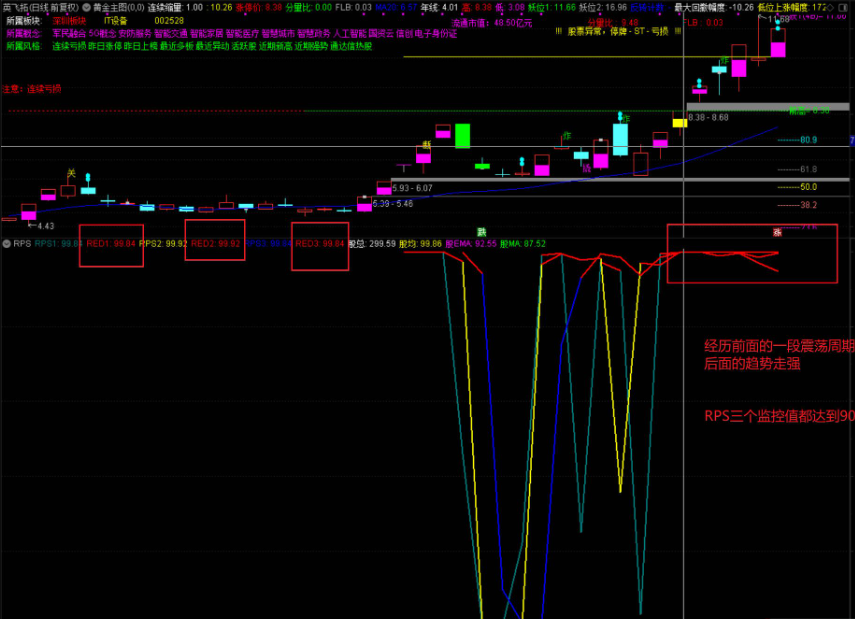The image size is (855, 619).
Task: Click the large green candlestick
Action: point(462,136)
